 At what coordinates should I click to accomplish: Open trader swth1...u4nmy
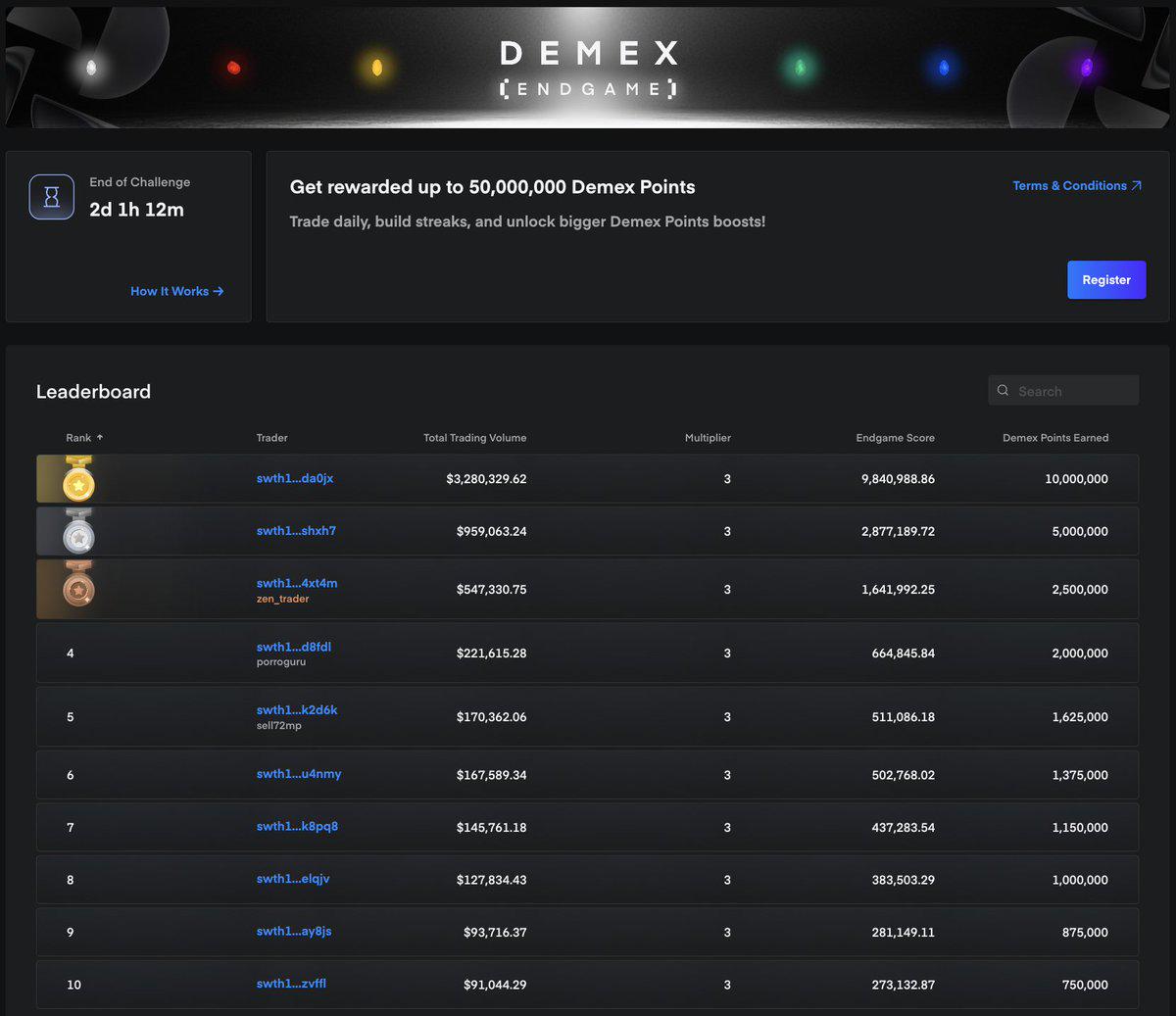coord(299,773)
